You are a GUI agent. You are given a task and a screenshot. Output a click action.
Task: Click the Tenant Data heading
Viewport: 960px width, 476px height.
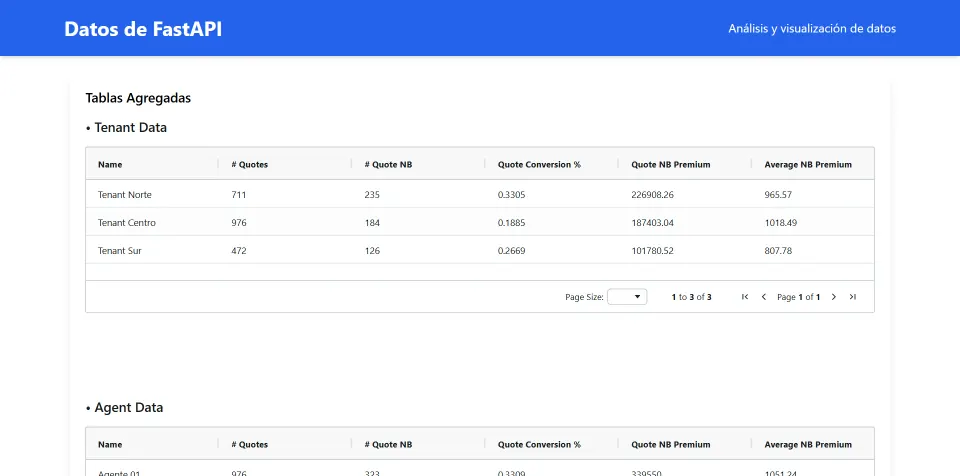pyautogui.click(x=130, y=127)
